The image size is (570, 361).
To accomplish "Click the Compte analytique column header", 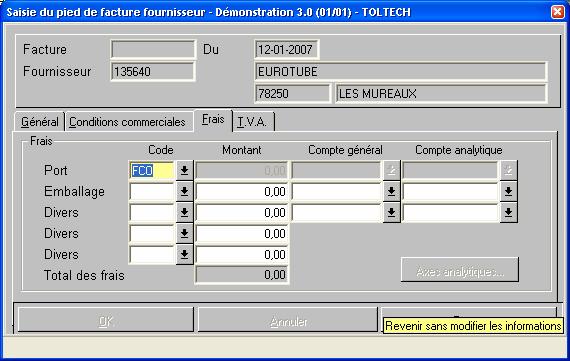I will [459, 150].
